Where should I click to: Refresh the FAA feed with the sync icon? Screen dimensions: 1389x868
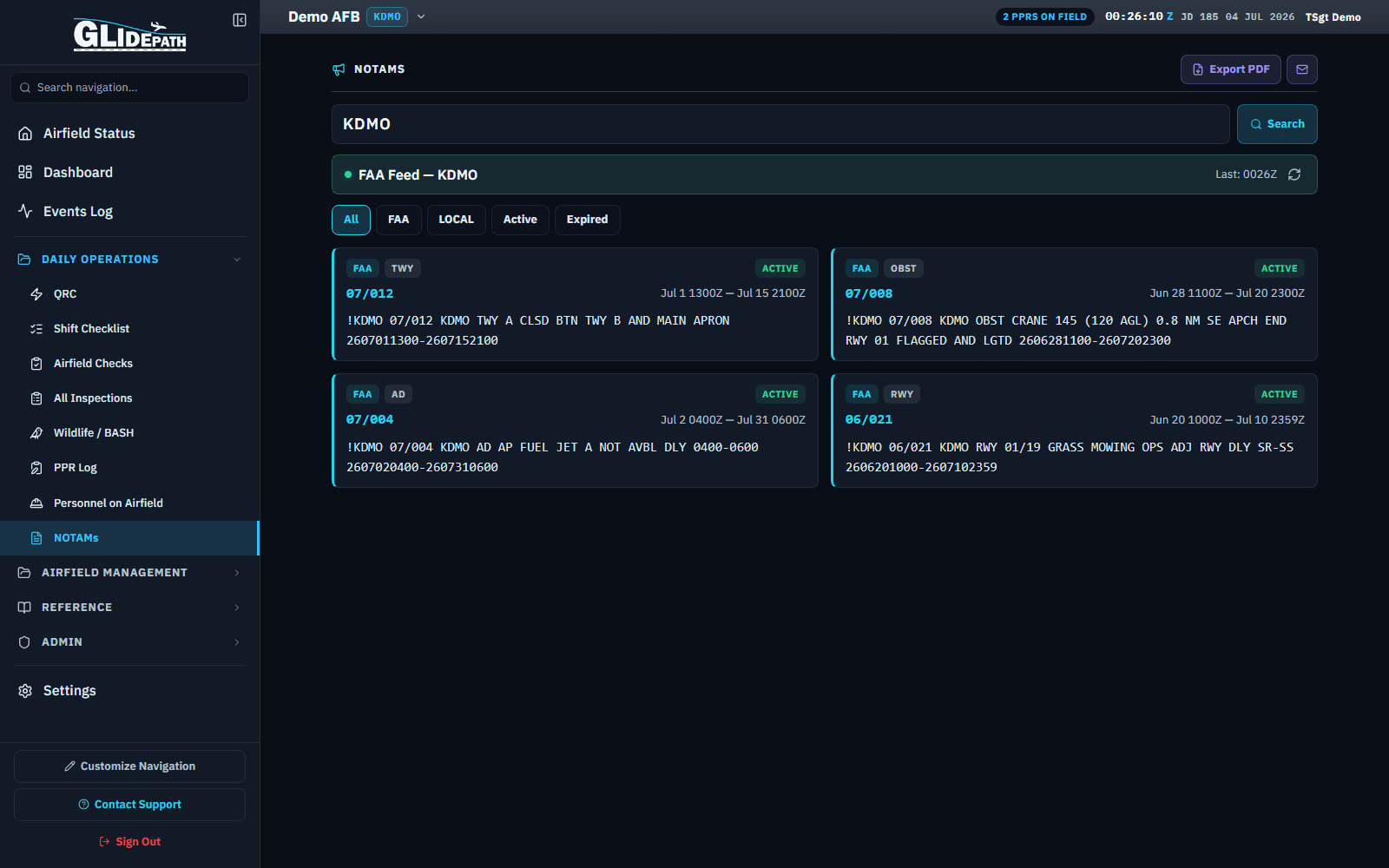pyautogui.click(x=1294, y=174)
